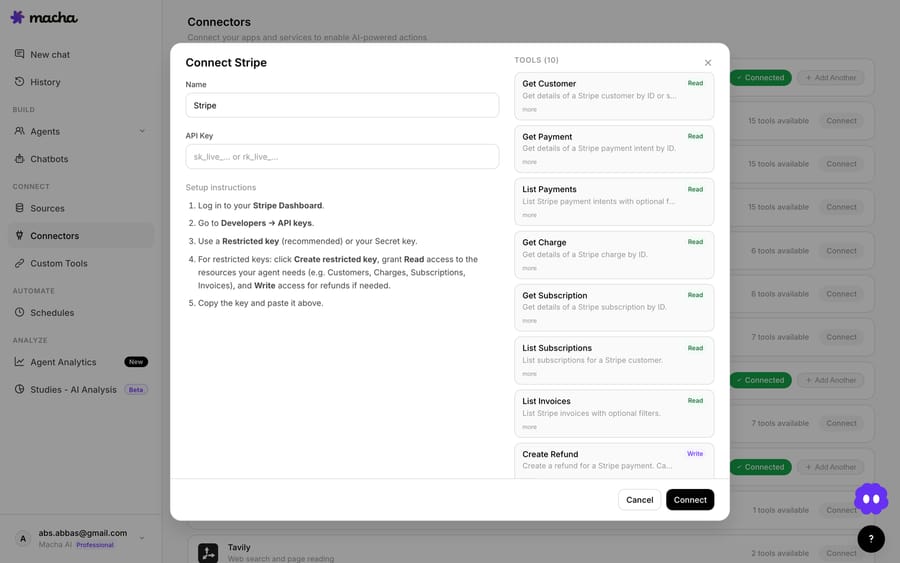Click the Schedules clock icon
The width and height of the screenshot is (900, 563).
pyautogui.click(x=20, y=312)
